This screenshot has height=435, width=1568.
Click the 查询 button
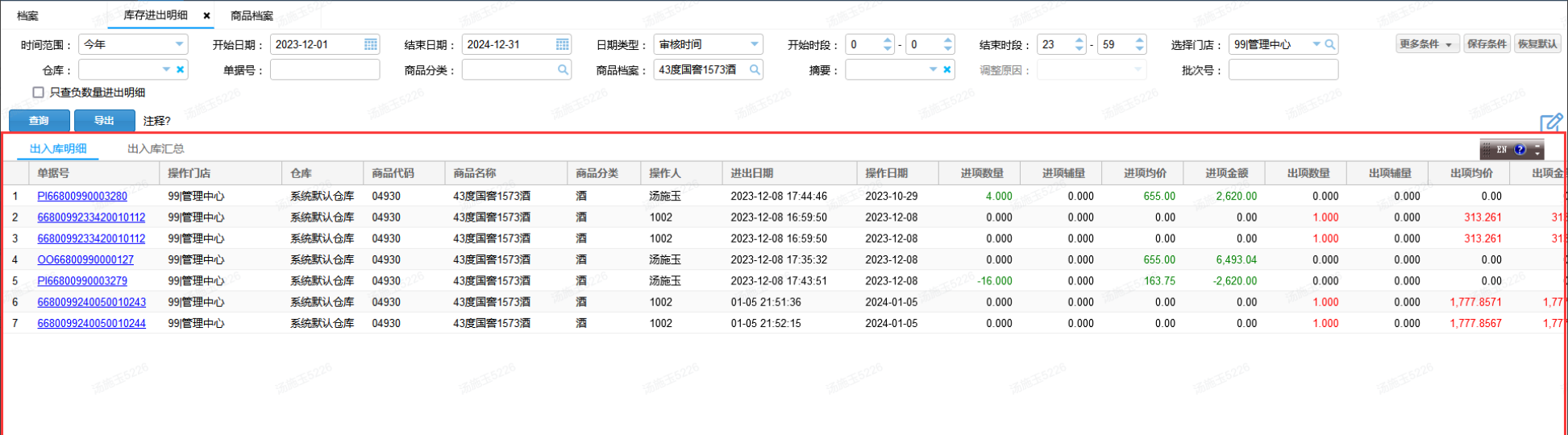click(39, 121)
